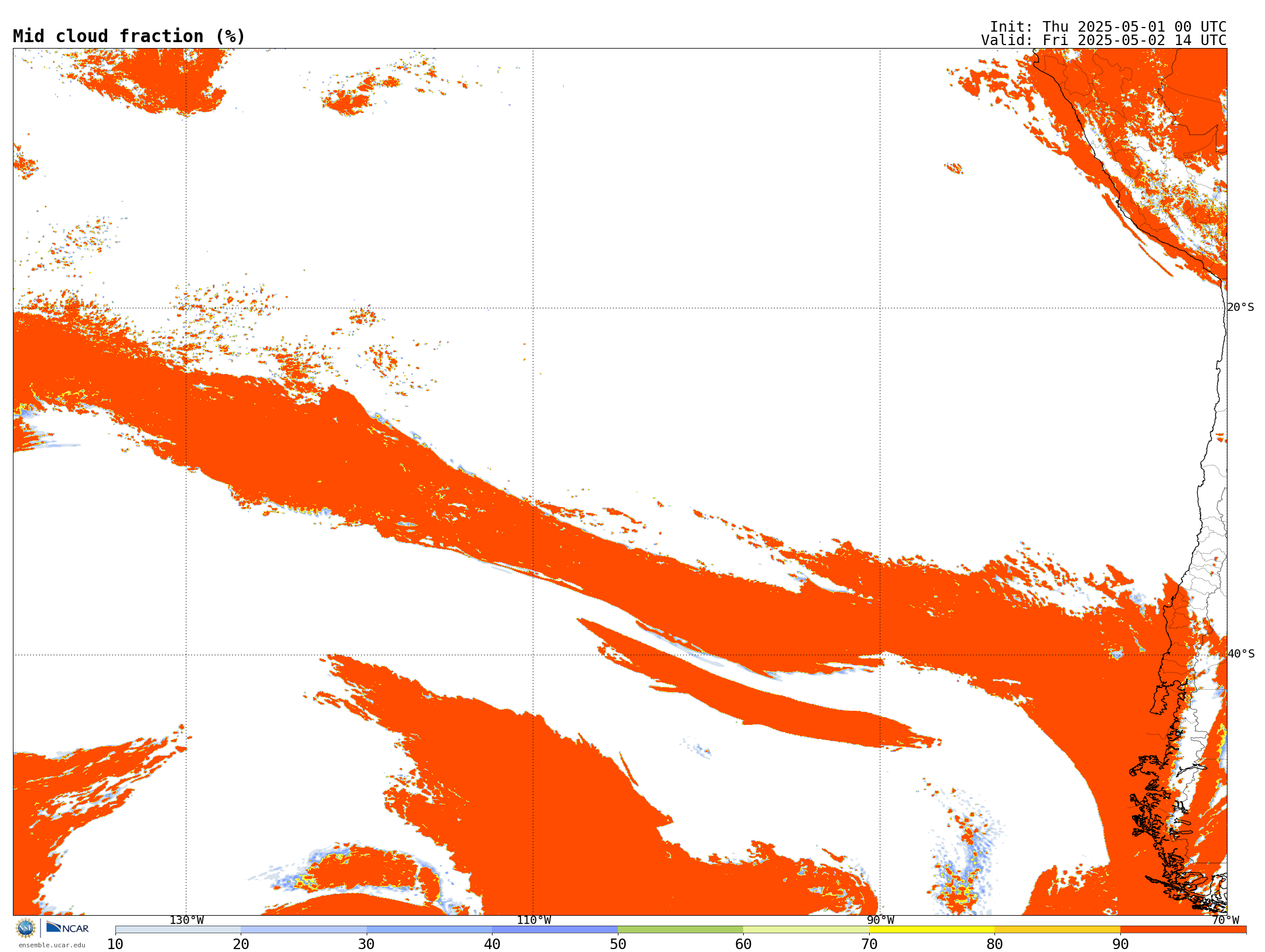
Task: Click the 130°W longitude label
Action: tap(186, 920)
